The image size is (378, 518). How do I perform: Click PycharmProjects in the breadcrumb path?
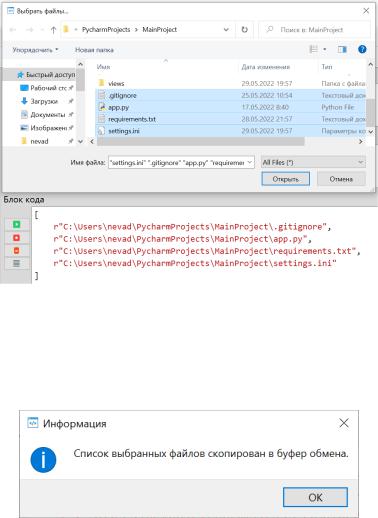pyautogui.click(x=106, y=29)
